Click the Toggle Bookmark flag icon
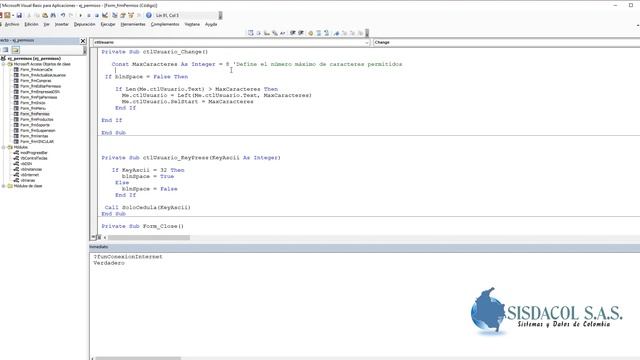The height and width of the screenshot is (360, 640). pos(336,33)
